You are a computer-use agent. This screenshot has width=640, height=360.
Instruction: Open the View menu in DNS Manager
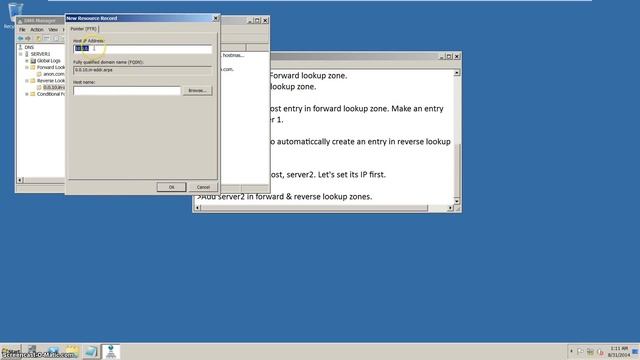[53, 30]
